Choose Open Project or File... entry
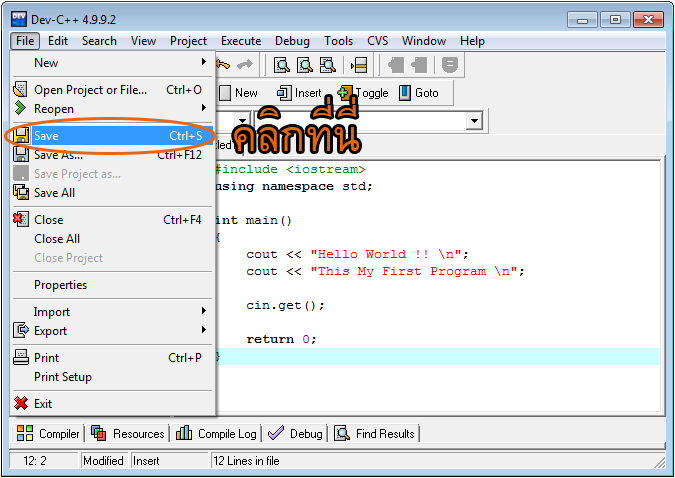Viewport: 675px width, 478px height. point(113,90)
